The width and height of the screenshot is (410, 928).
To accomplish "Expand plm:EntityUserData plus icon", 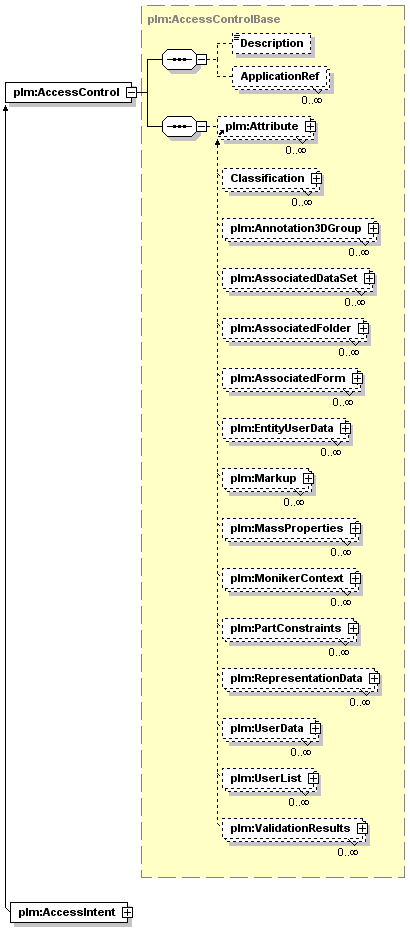I will (x=345, y=427).
